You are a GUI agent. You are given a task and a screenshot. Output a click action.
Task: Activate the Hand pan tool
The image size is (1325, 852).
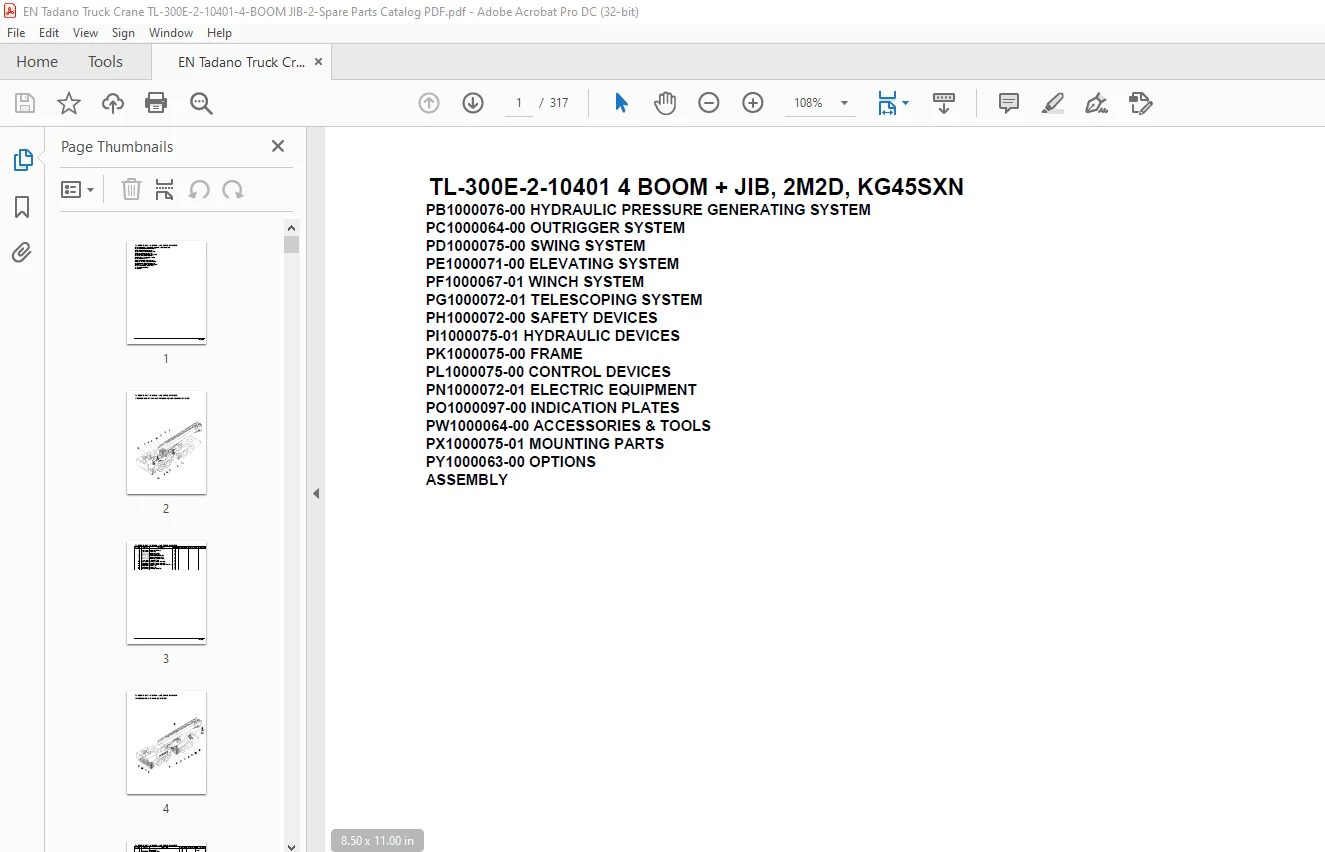tap(665, 103)
